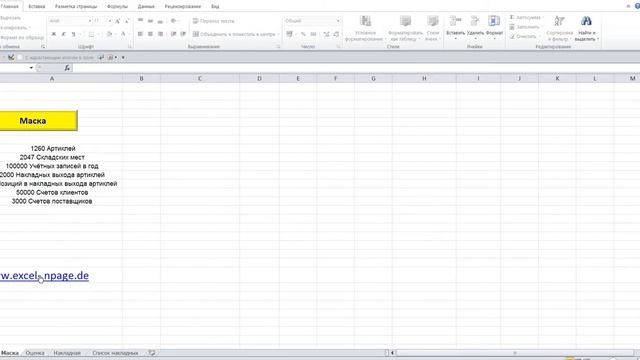
Task: Click Format painter (Формат по образцу)
Action: click(x=22, y=38)
